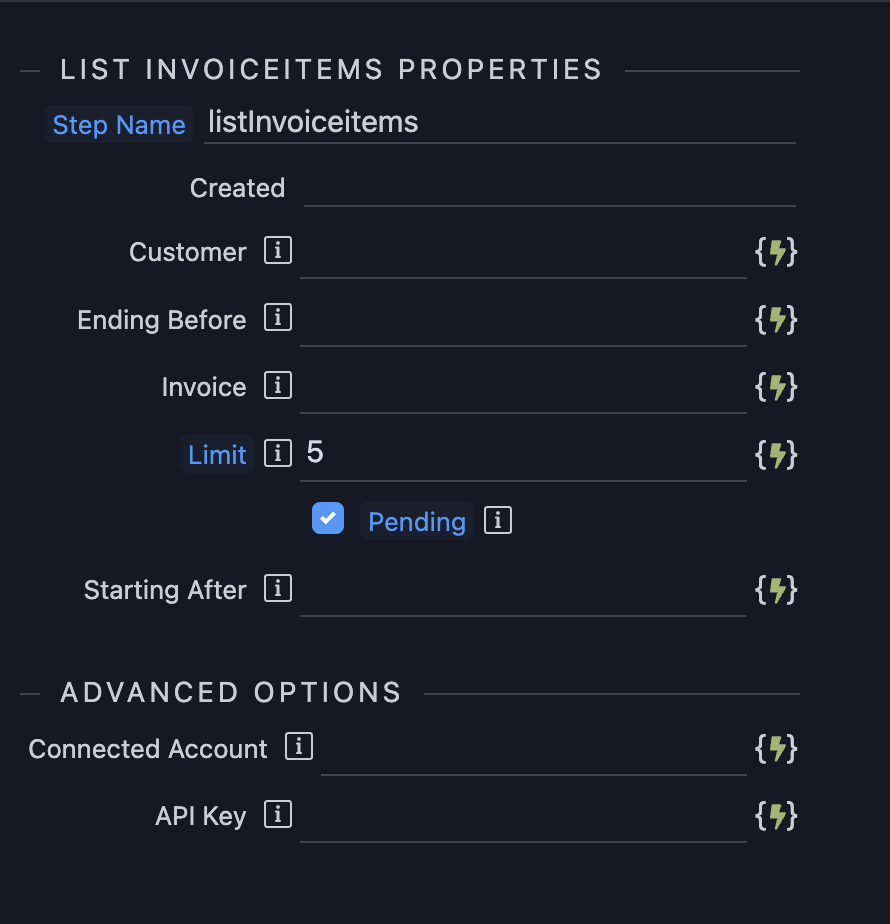Open the expression editor for Limit field
This screenshot has height=924, width=890.
point(776,455)
